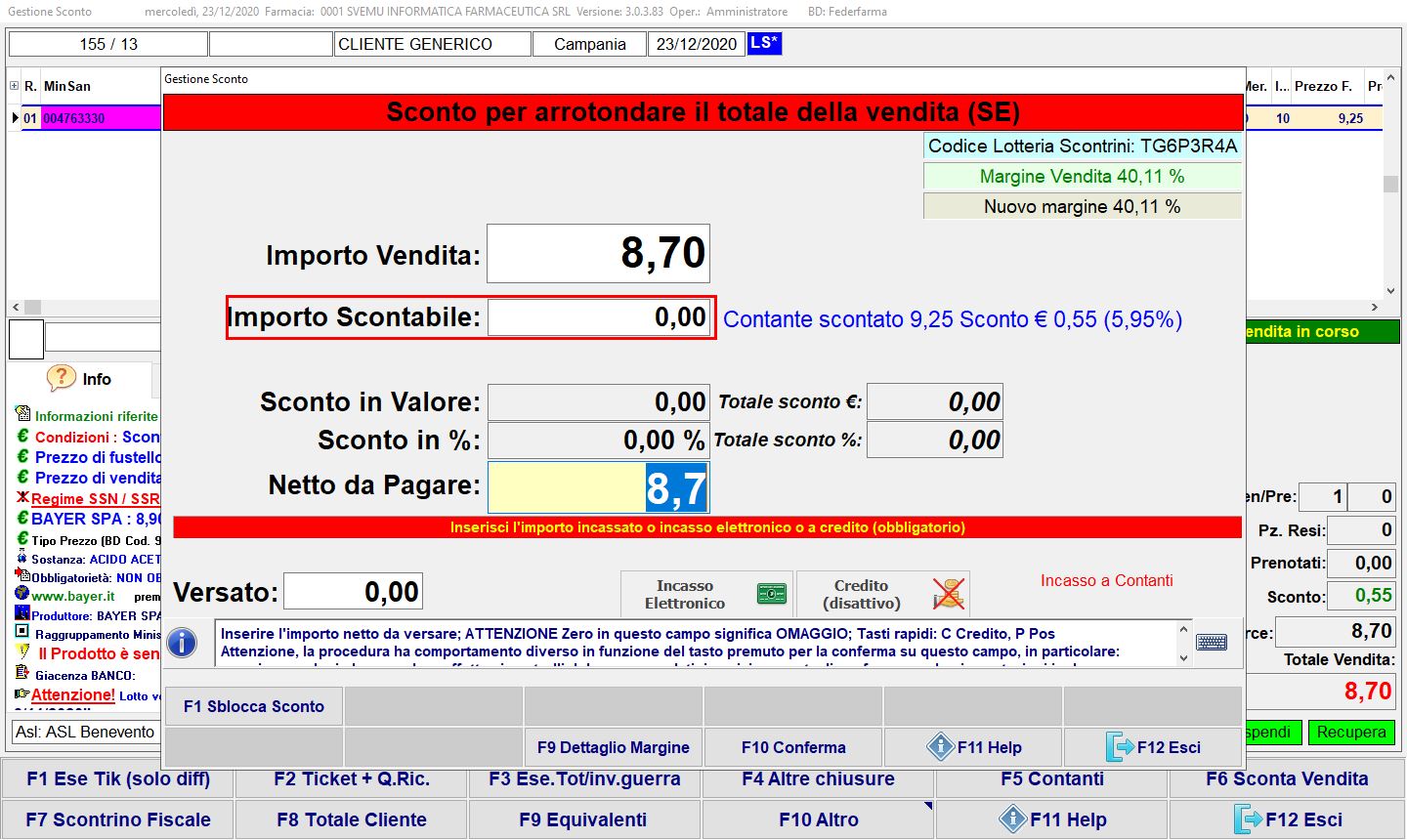Click the Regime SSN / SSR link

pos(95,498)
